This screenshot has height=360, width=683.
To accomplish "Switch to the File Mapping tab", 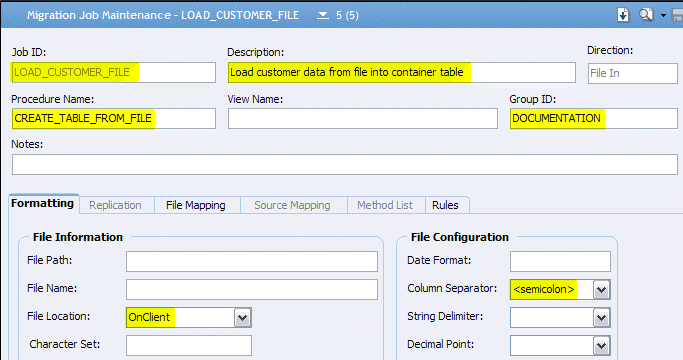I will click(196, 205).
